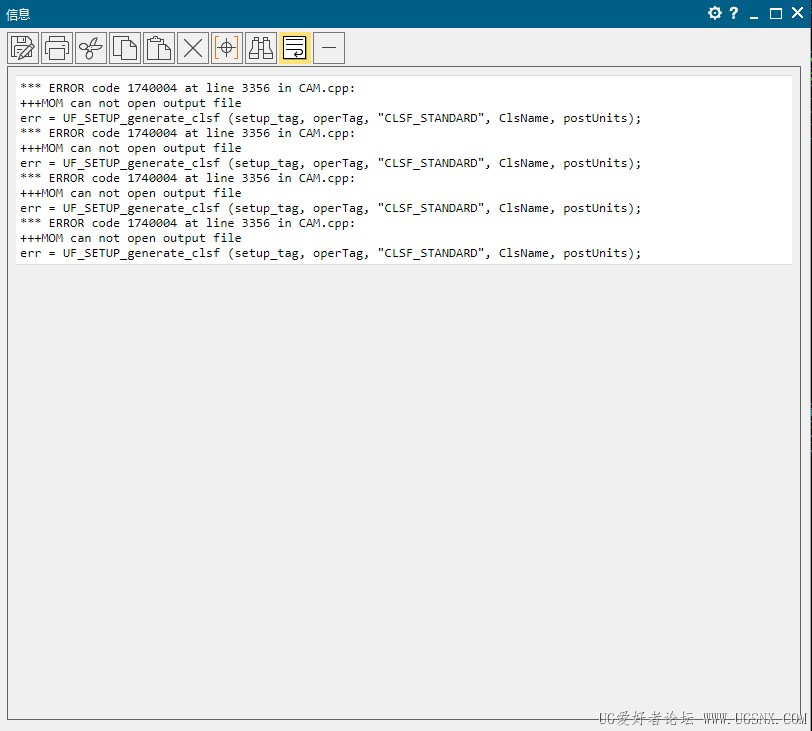Click last '+++MOM can not open output file' line
The image size is (812, 731).
coord(130,238)
